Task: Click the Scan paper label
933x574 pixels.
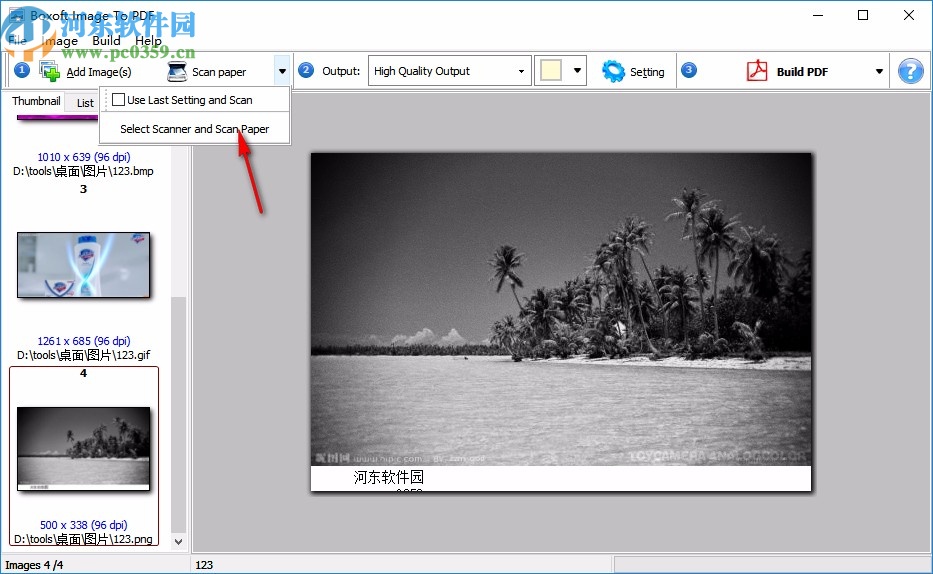Action: click(219, 72)
